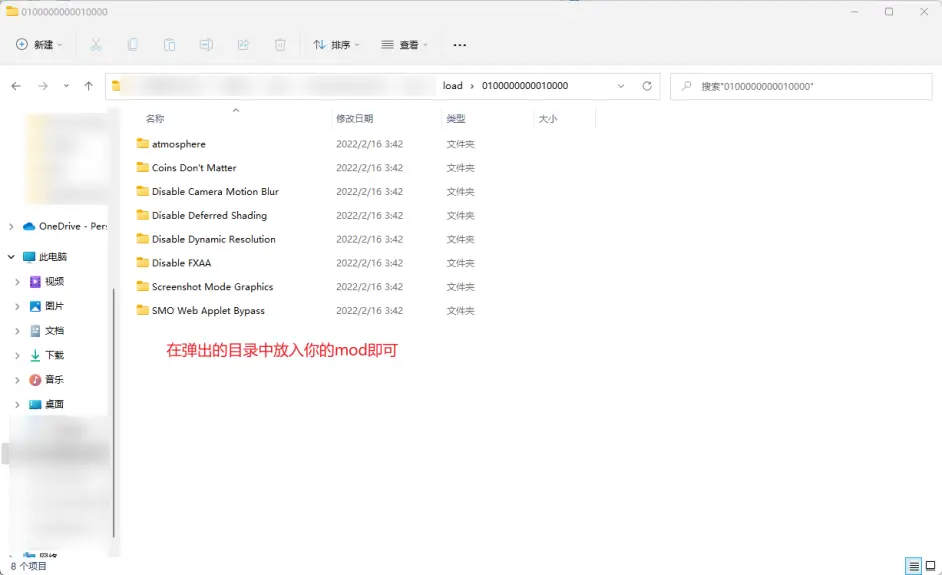
Task: Click the Share icon in toolbar
Action: [243, 44]
